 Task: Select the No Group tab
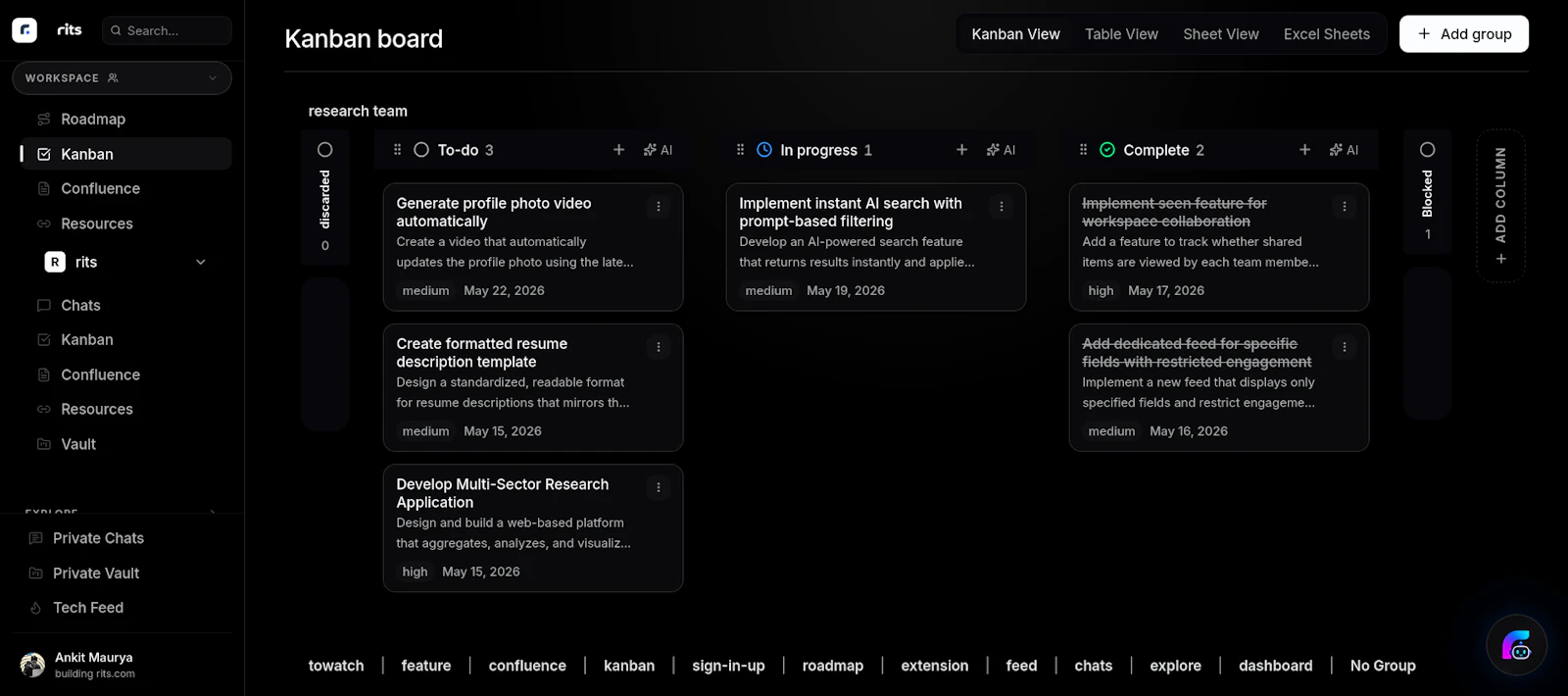click(1383, 666)
